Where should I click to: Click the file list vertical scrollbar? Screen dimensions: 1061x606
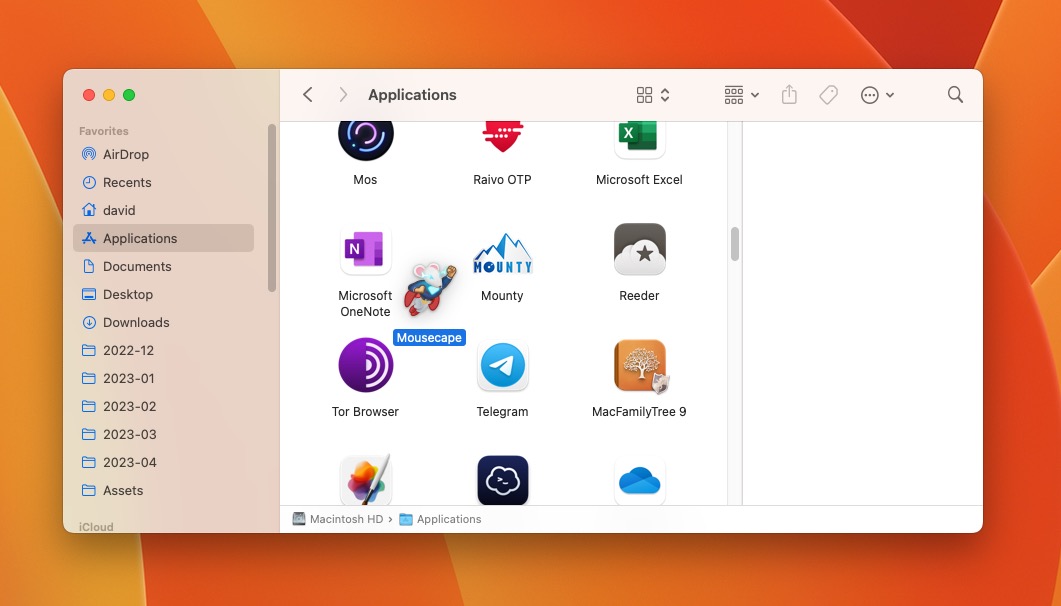[x=735, y=244]
